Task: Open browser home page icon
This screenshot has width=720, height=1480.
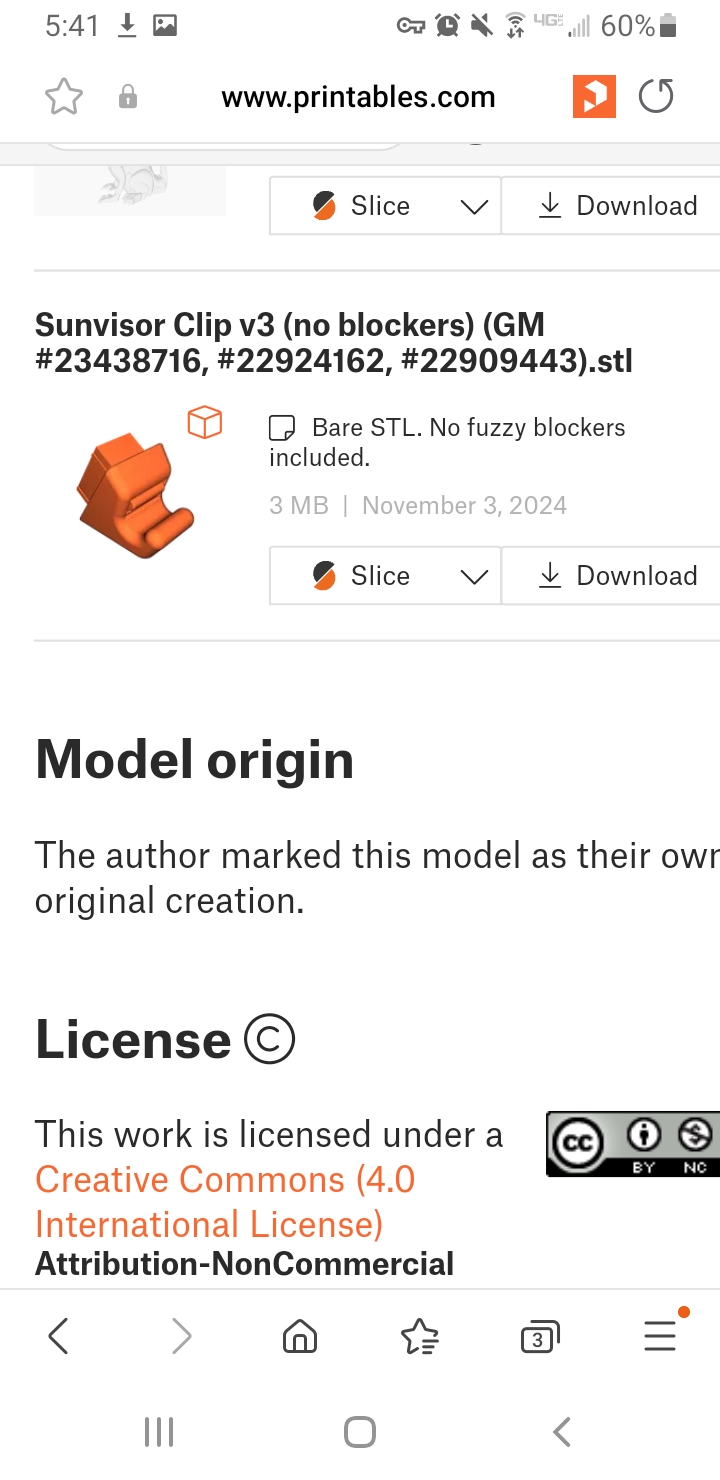Action: 300,1336
